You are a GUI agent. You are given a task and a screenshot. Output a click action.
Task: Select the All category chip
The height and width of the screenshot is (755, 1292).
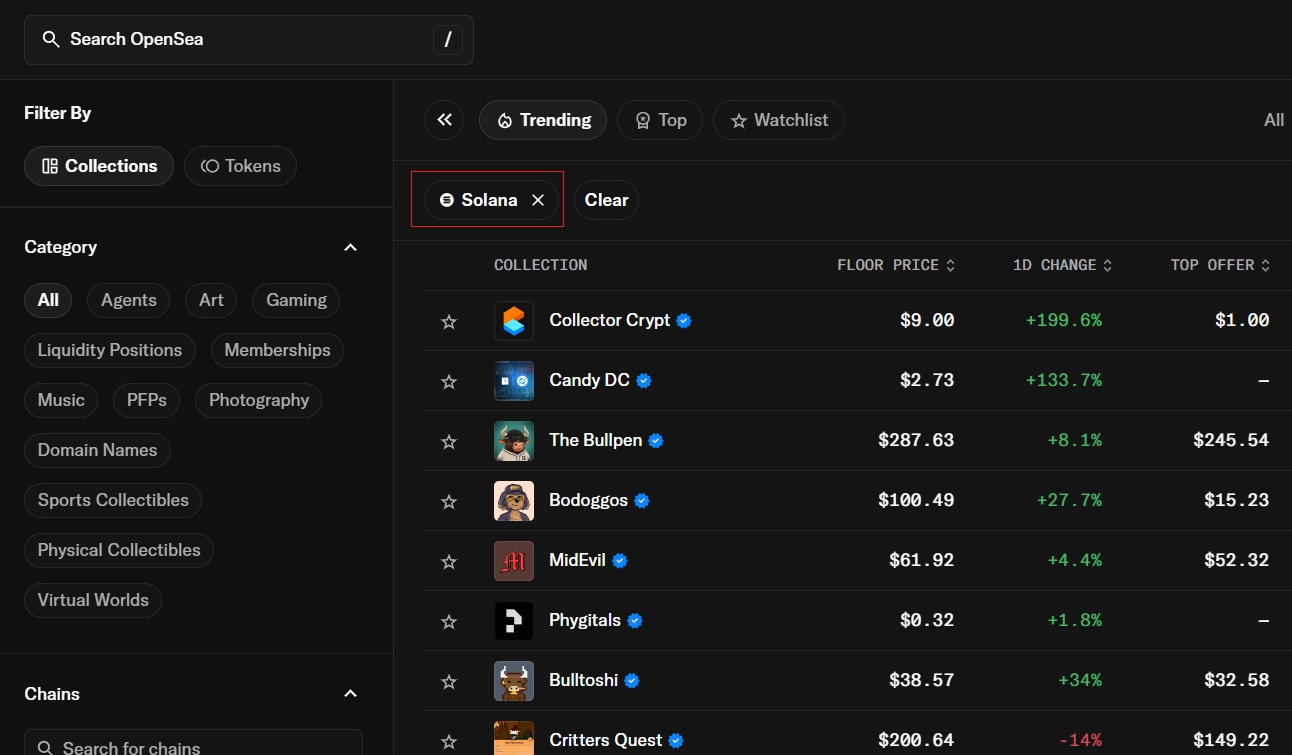(48, 300)
